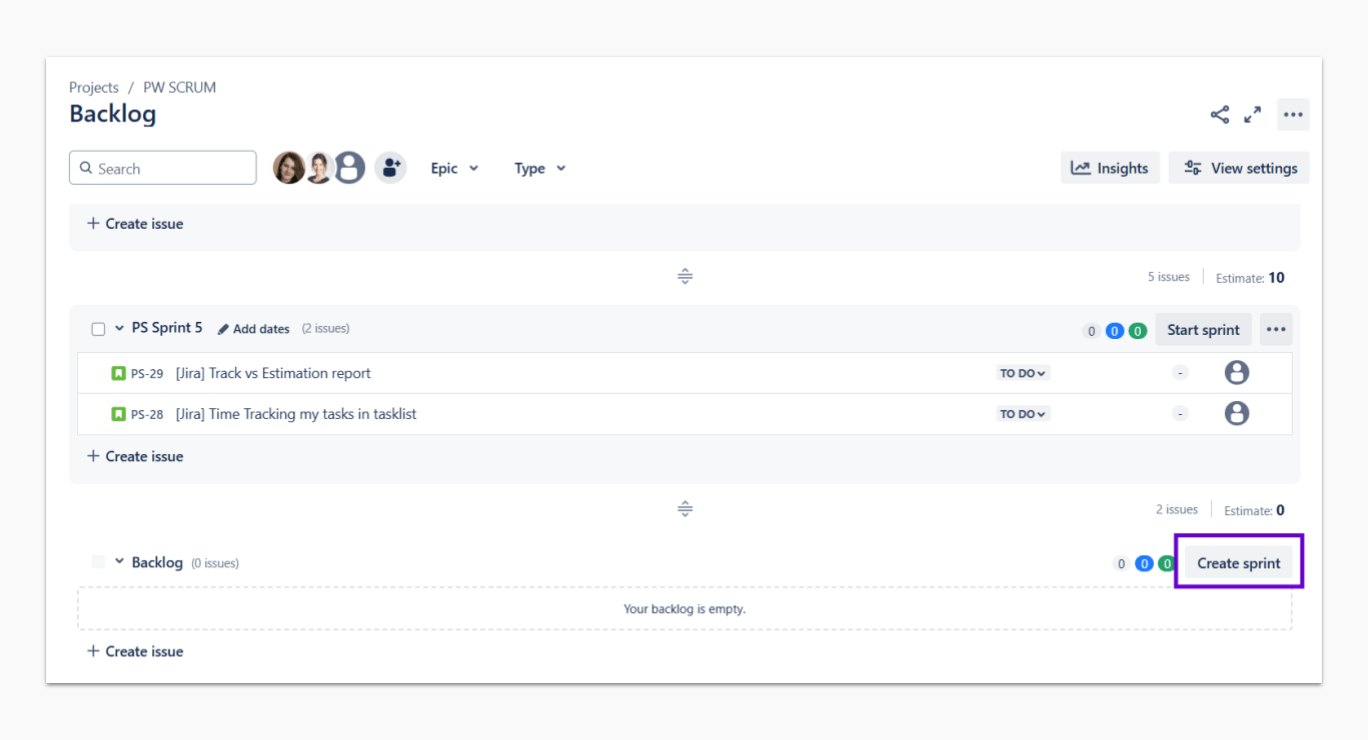Click the story type icon of PS-29
This screenshot has width=1368, height=740.
coord(118,373)
